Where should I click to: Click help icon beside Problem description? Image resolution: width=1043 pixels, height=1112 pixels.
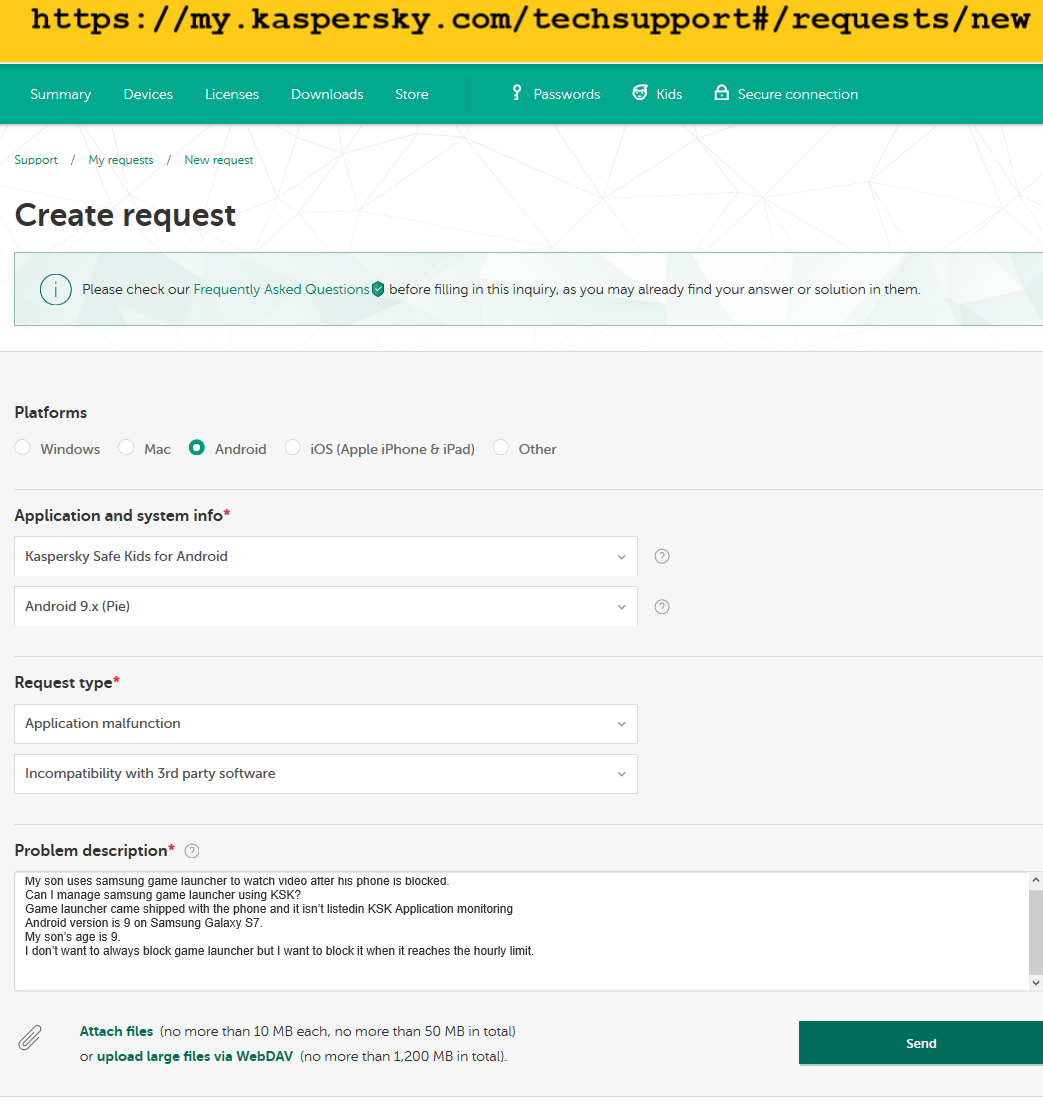click(191, 851)
